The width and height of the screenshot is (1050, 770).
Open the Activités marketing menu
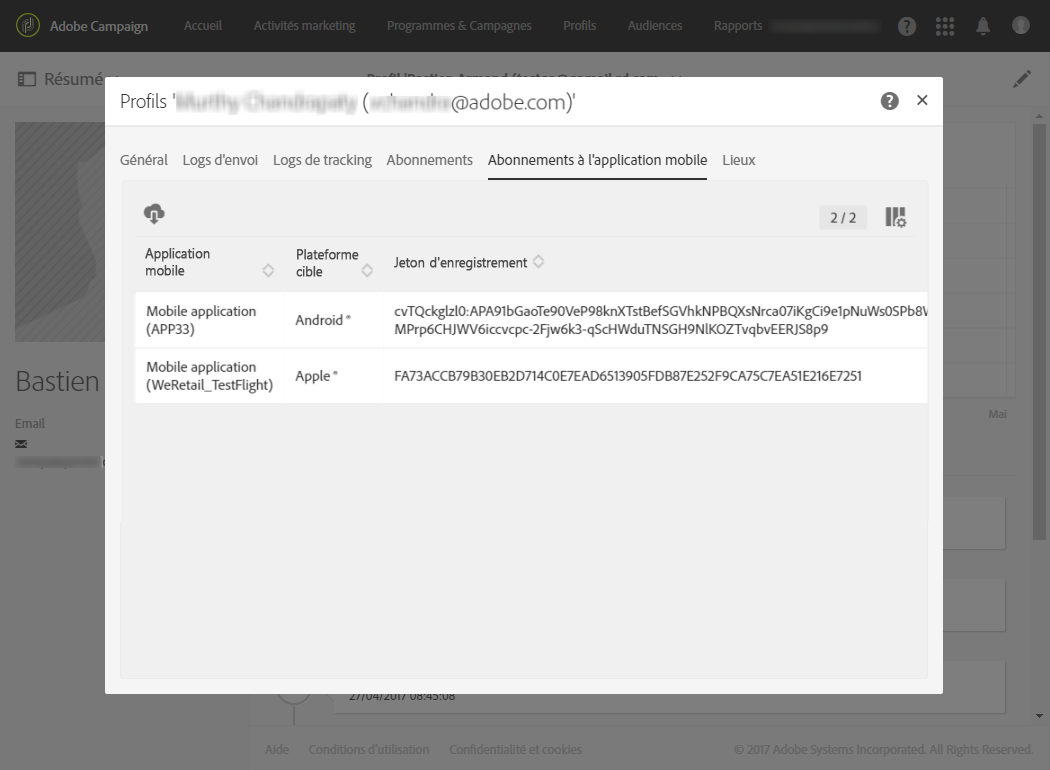(305, 25)
